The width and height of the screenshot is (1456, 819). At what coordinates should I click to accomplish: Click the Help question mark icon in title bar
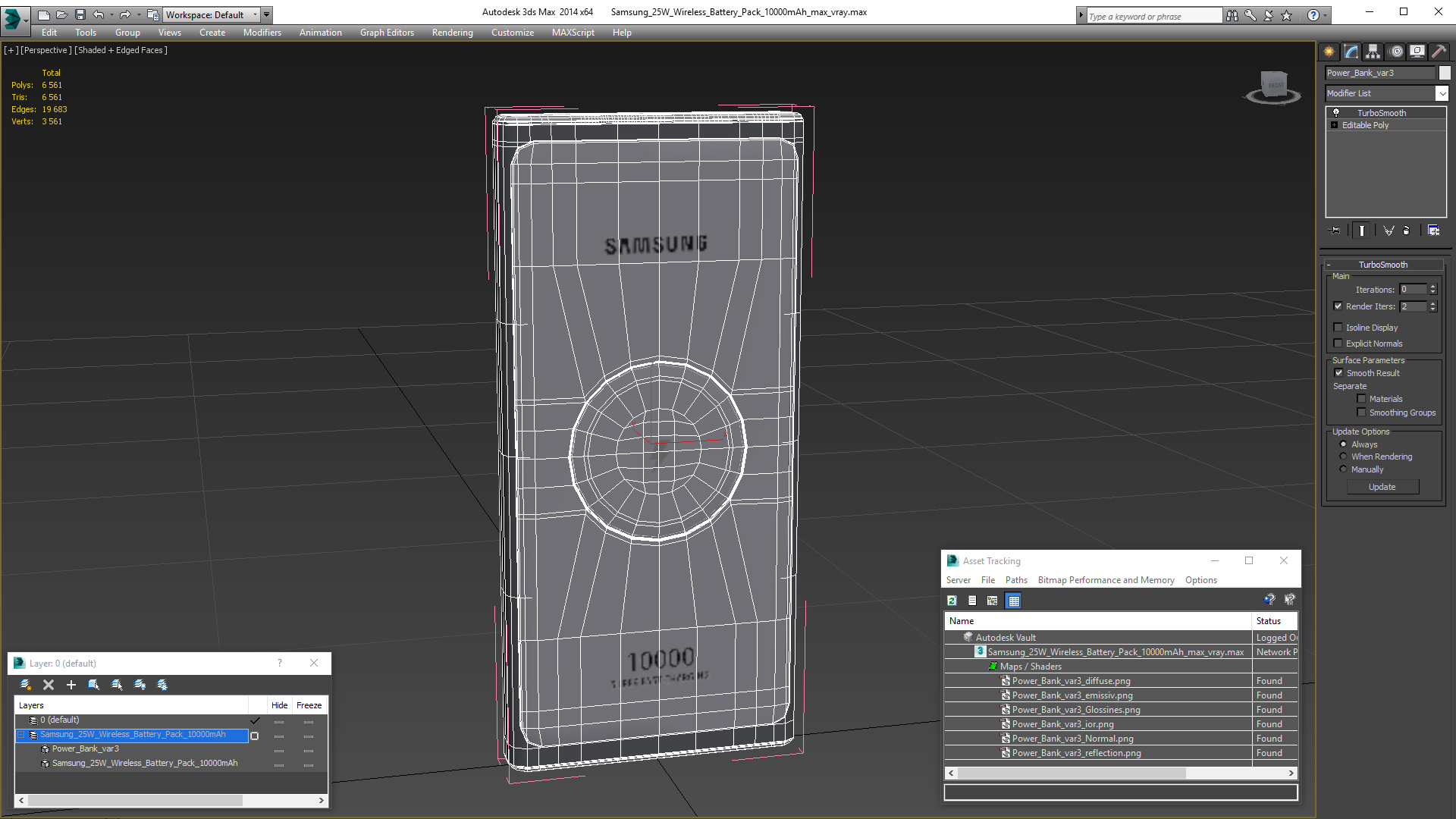pyautogui.click(x=1313, y=15)
